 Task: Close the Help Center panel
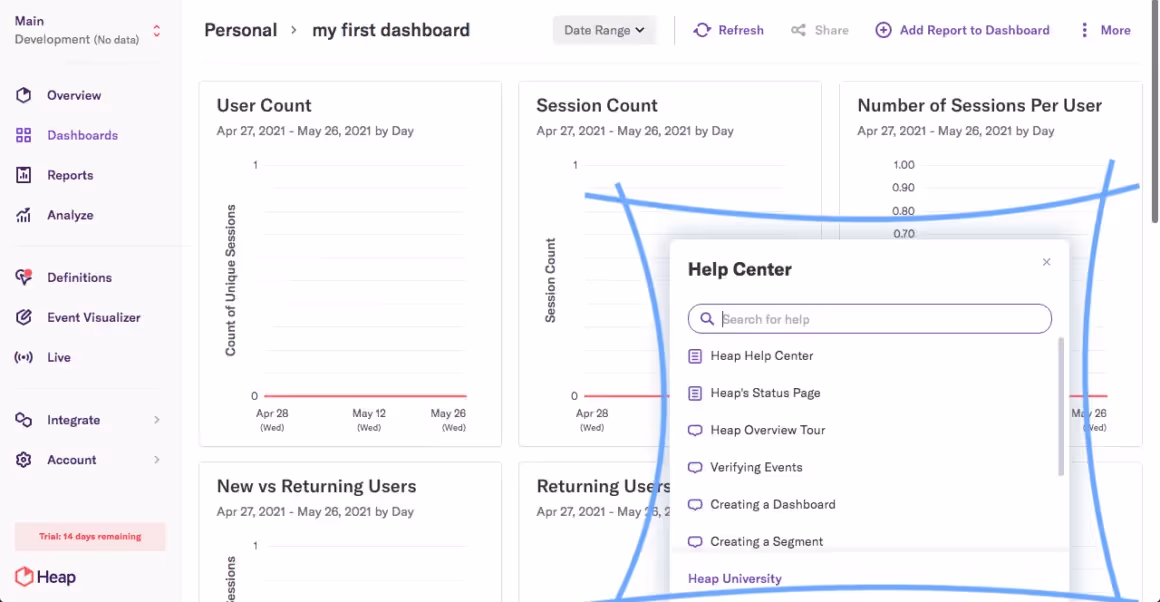point(1046,262)
